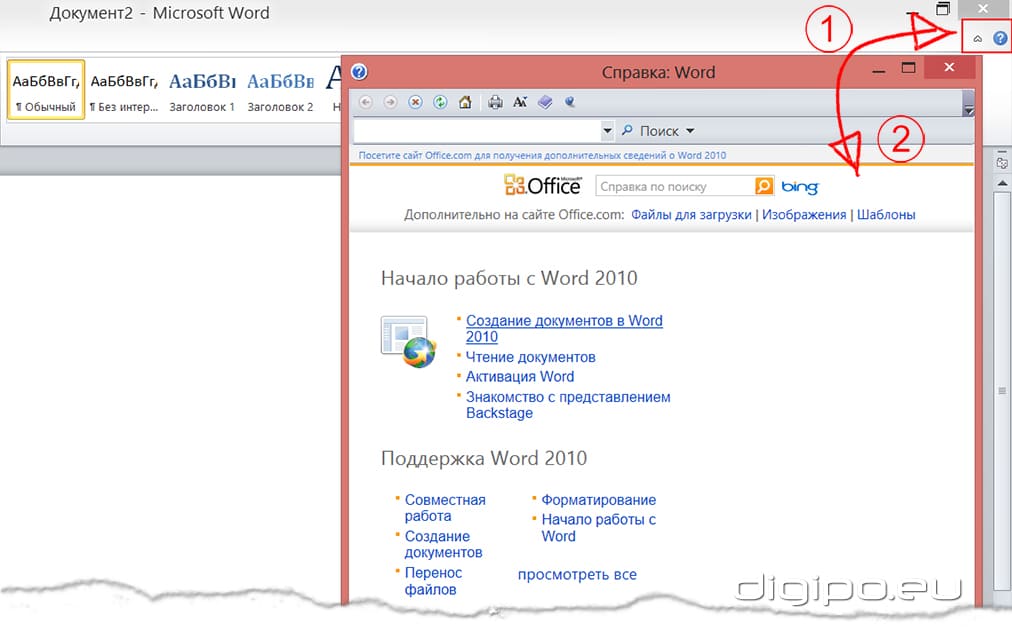Click the Print icon in Help window
The height and width of the screenshot is (627, 1012).
click(x=495, y=102)
